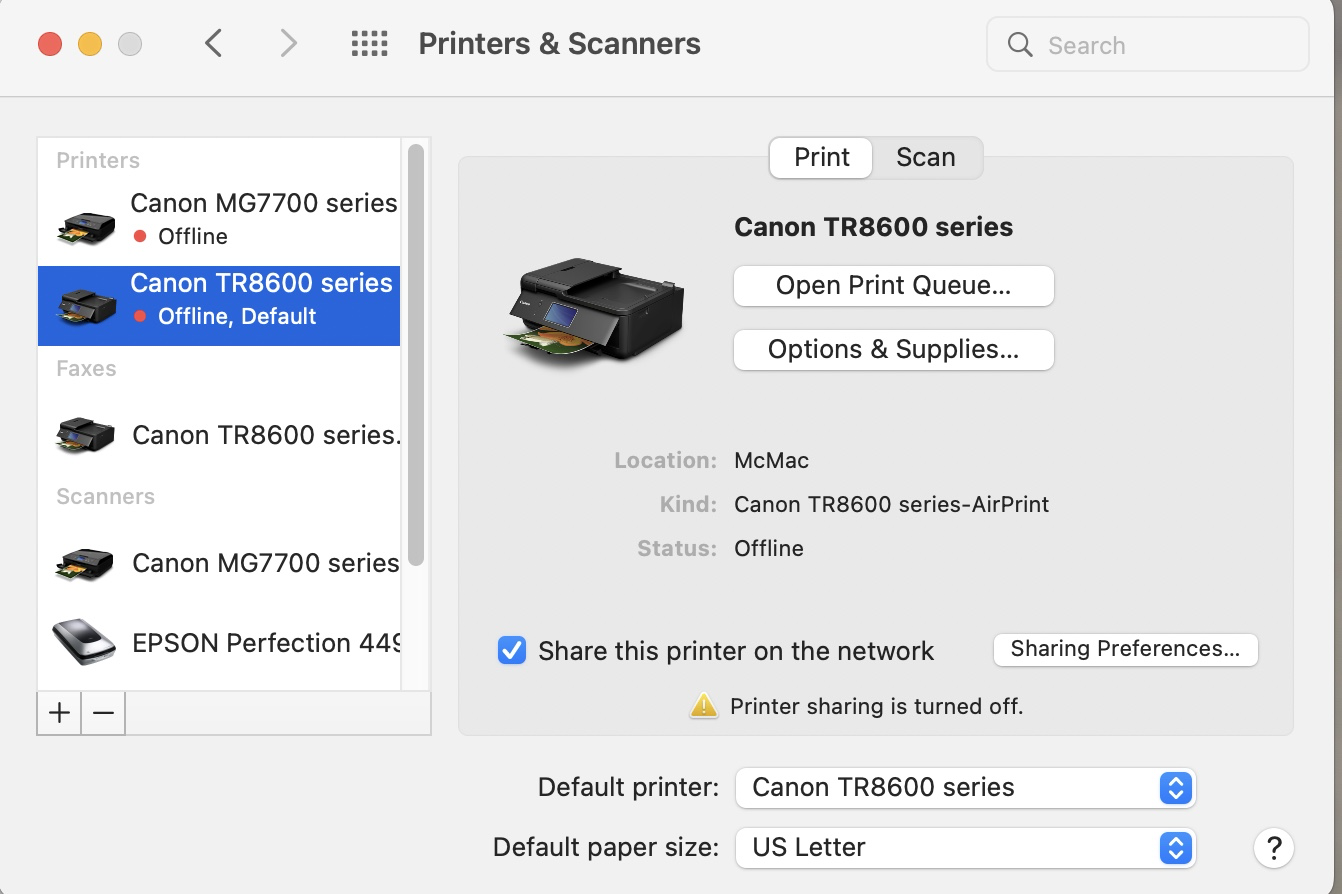Click Options & Supplies button
The width and height of the screenshot is (1342, 894).
[893, 350]
